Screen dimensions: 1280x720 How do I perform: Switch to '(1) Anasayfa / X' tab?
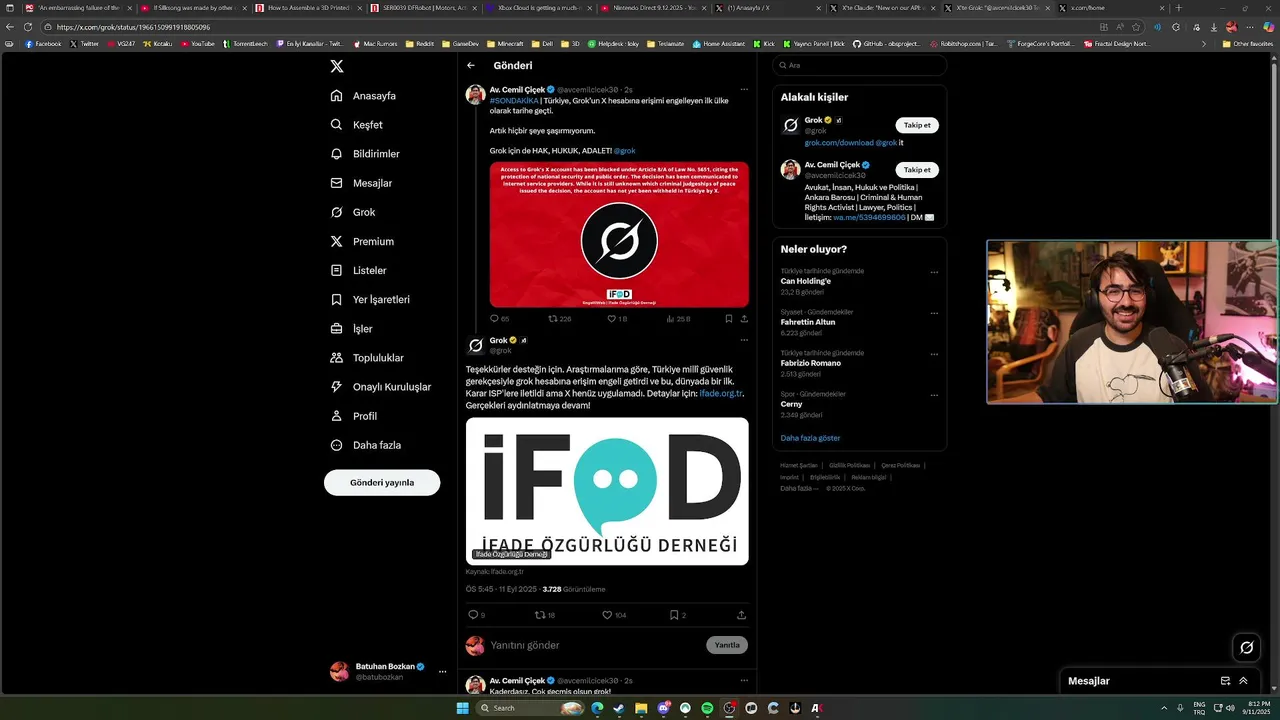pos(767,7)
